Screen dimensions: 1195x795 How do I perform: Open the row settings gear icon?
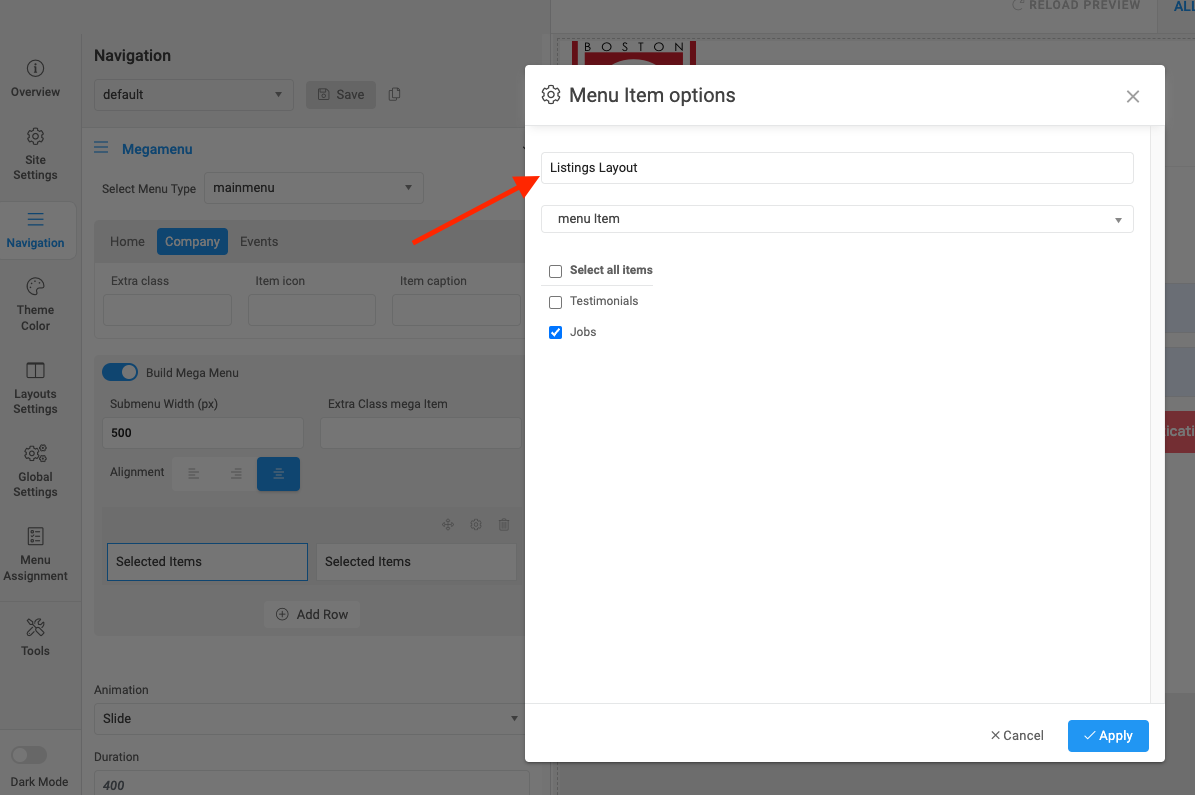click(x=476, y=524)
